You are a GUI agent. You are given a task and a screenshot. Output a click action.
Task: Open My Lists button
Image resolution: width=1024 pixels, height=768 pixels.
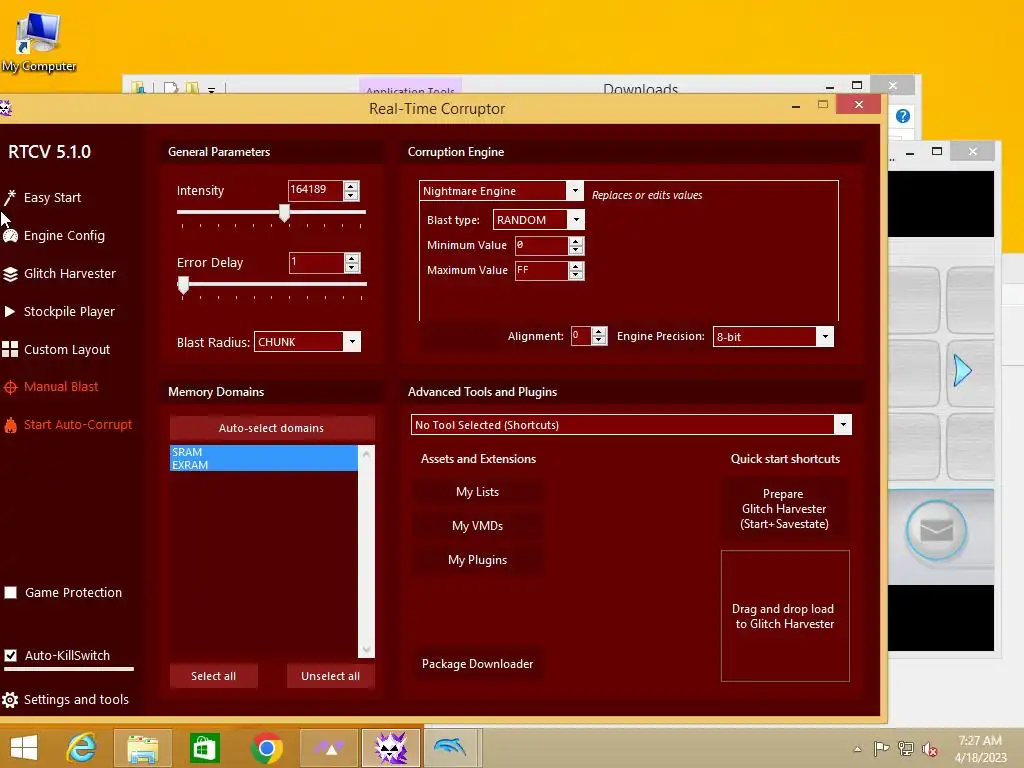(477, 492)
